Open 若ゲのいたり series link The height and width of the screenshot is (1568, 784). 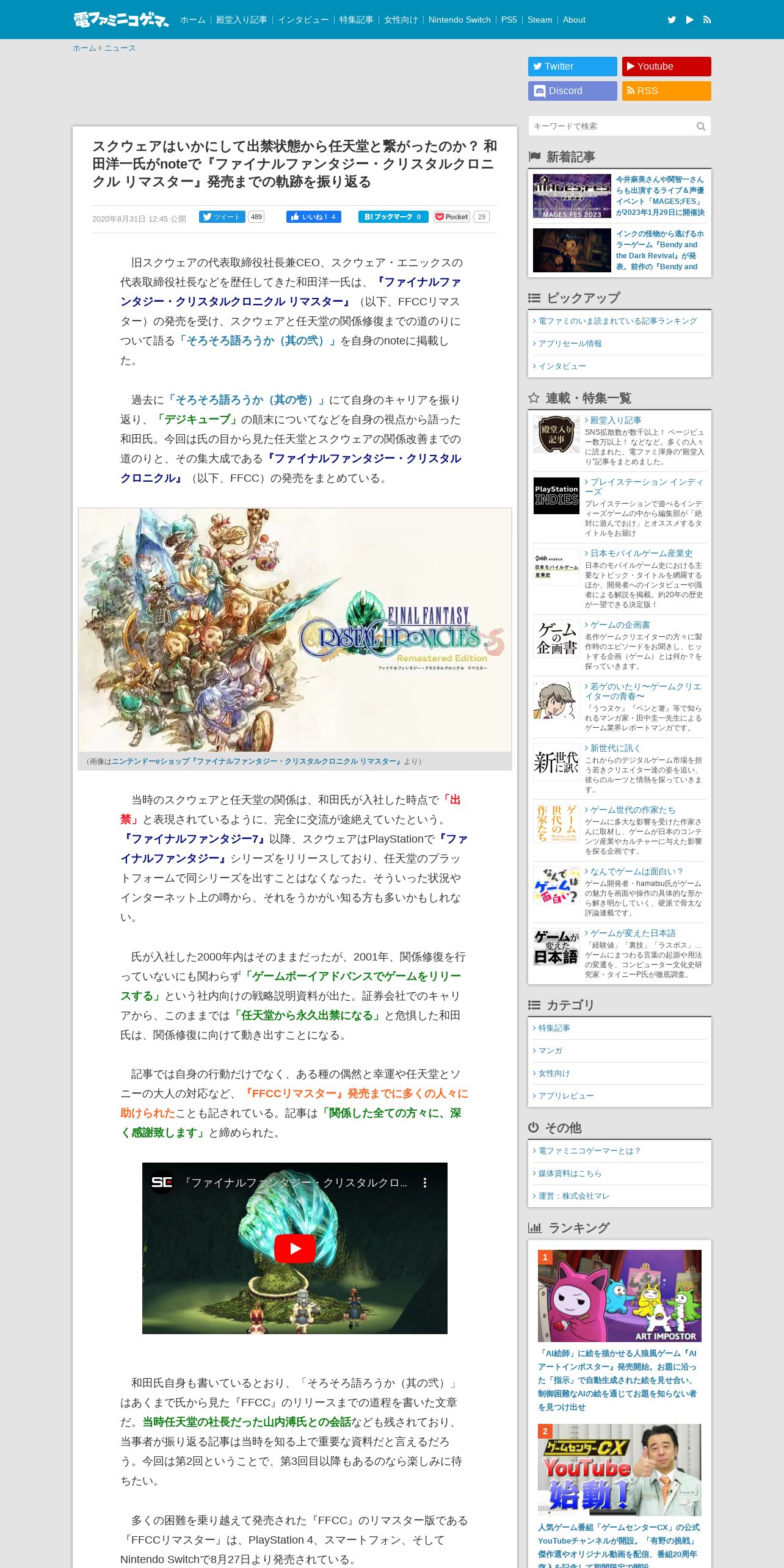pyautogui.click(x=643, y=691)
